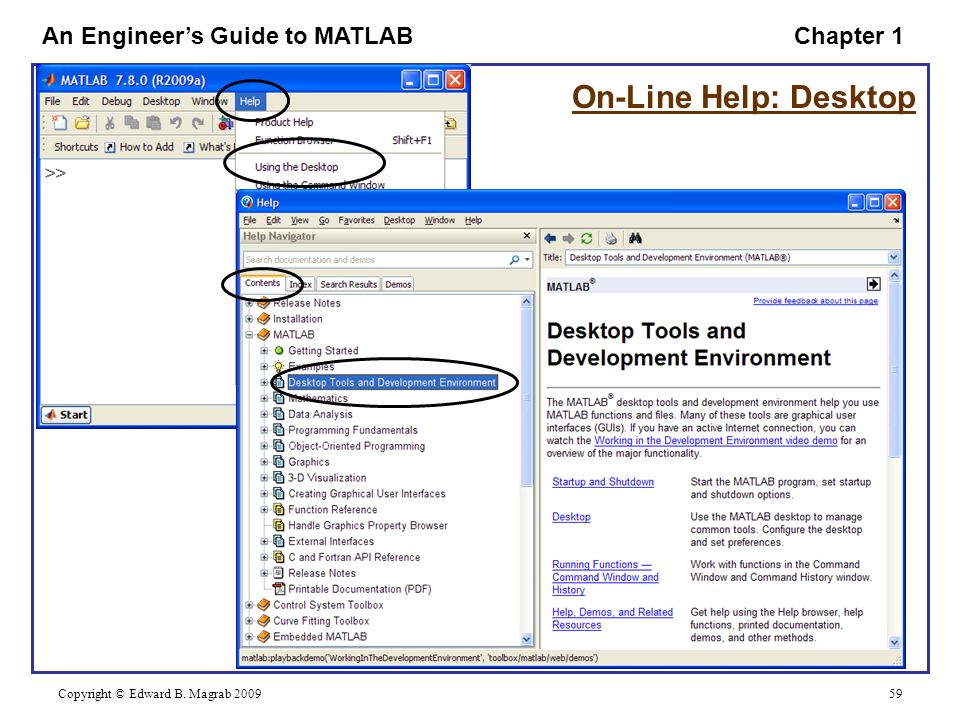Viewport: 960px width, 720px height.
Task: Click Provide feedback about this page link
Action: [816, 301]
